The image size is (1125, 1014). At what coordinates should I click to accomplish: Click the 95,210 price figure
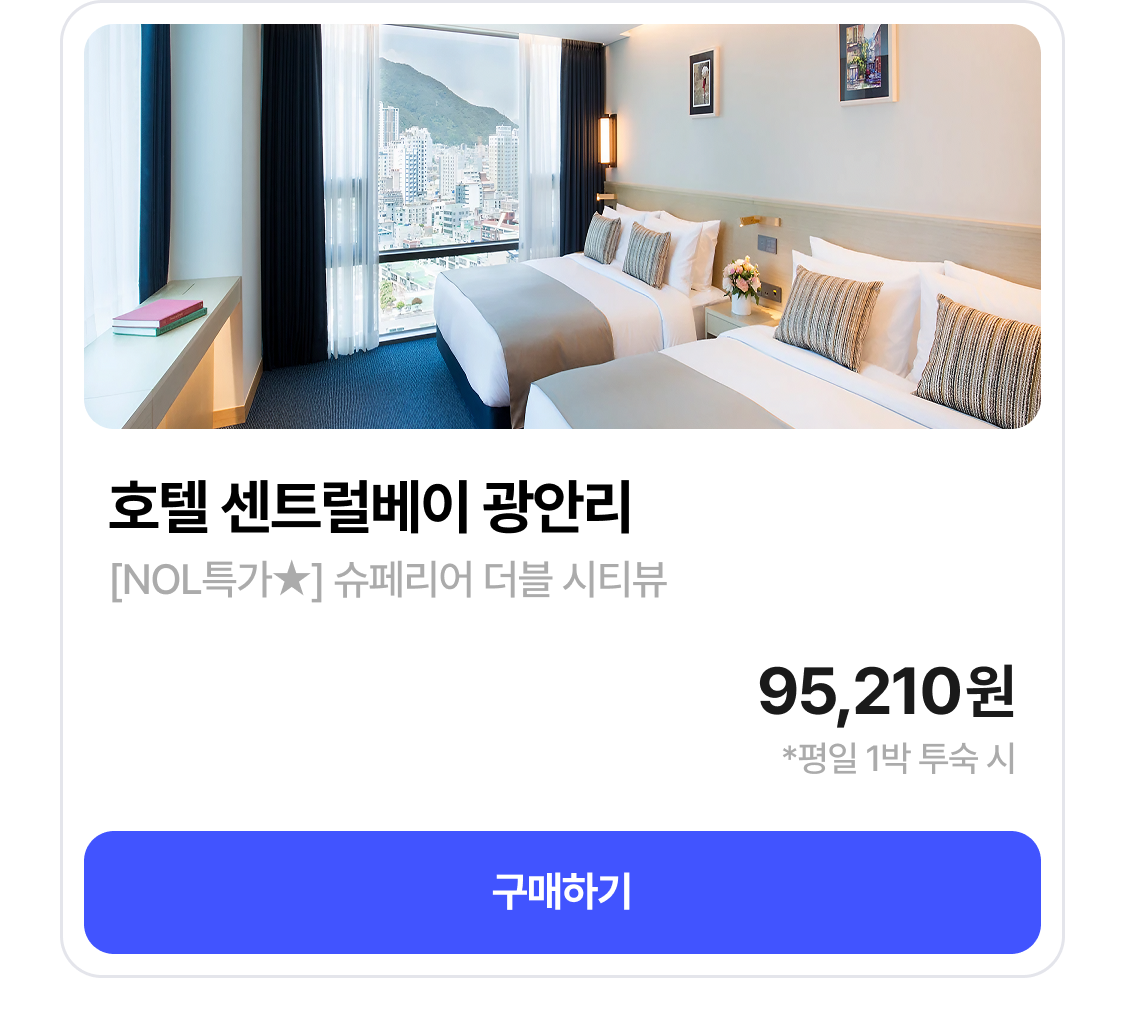tap(860, 692)
